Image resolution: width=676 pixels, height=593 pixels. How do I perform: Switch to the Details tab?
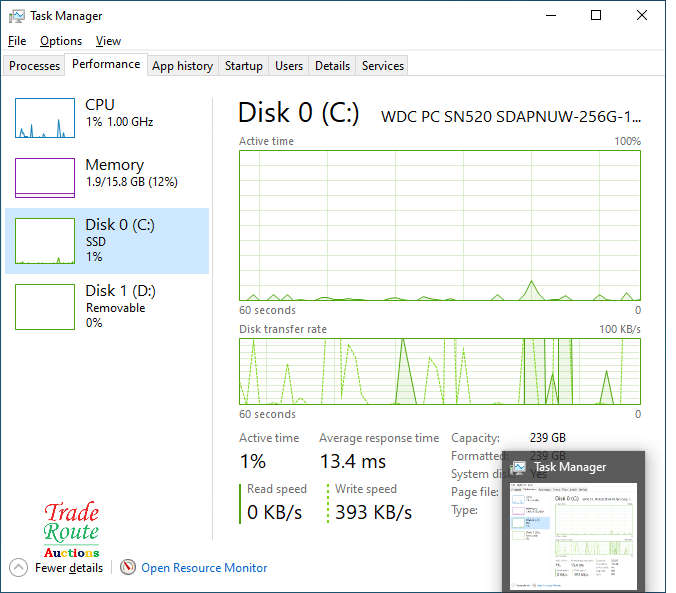[x=332, y=66]
